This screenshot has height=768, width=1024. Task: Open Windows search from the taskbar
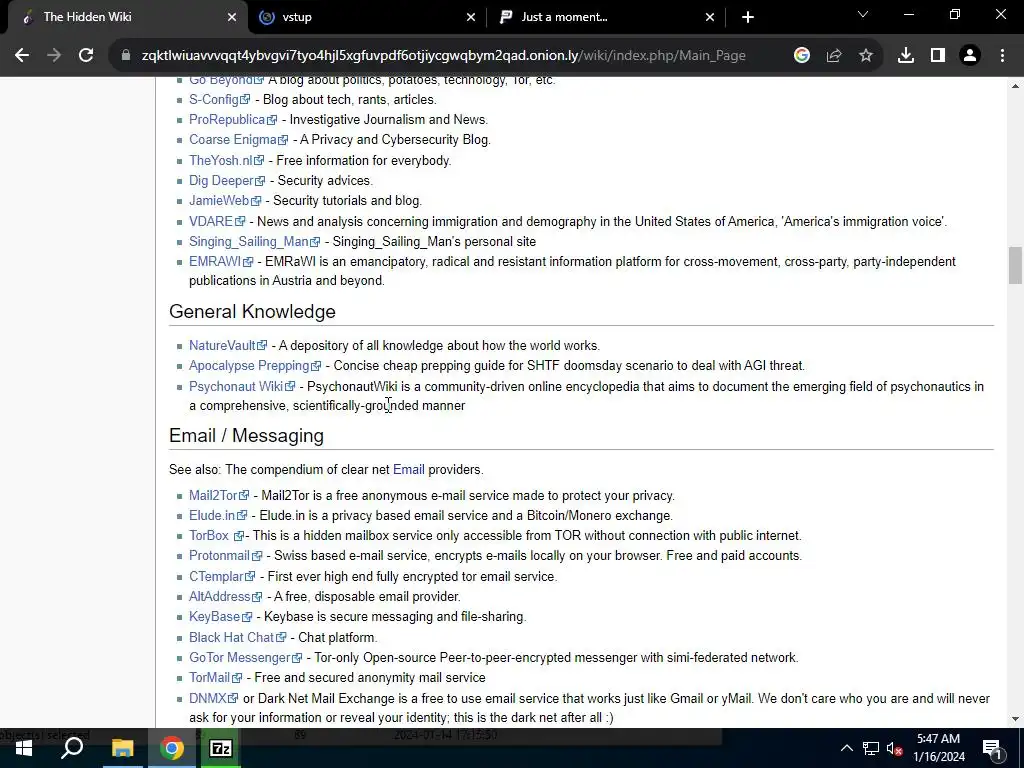point(72,748)
